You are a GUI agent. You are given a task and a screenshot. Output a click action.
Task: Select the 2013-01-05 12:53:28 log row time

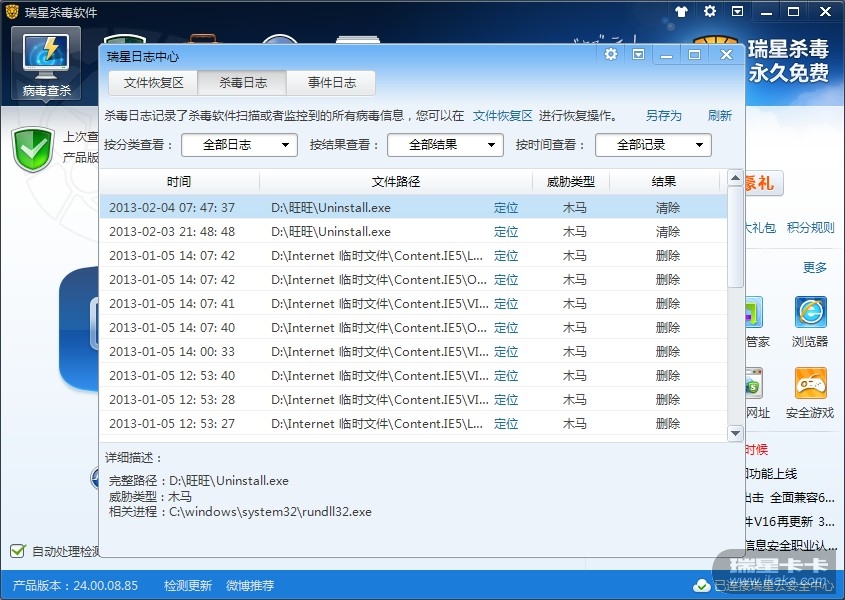click(172, 400)
